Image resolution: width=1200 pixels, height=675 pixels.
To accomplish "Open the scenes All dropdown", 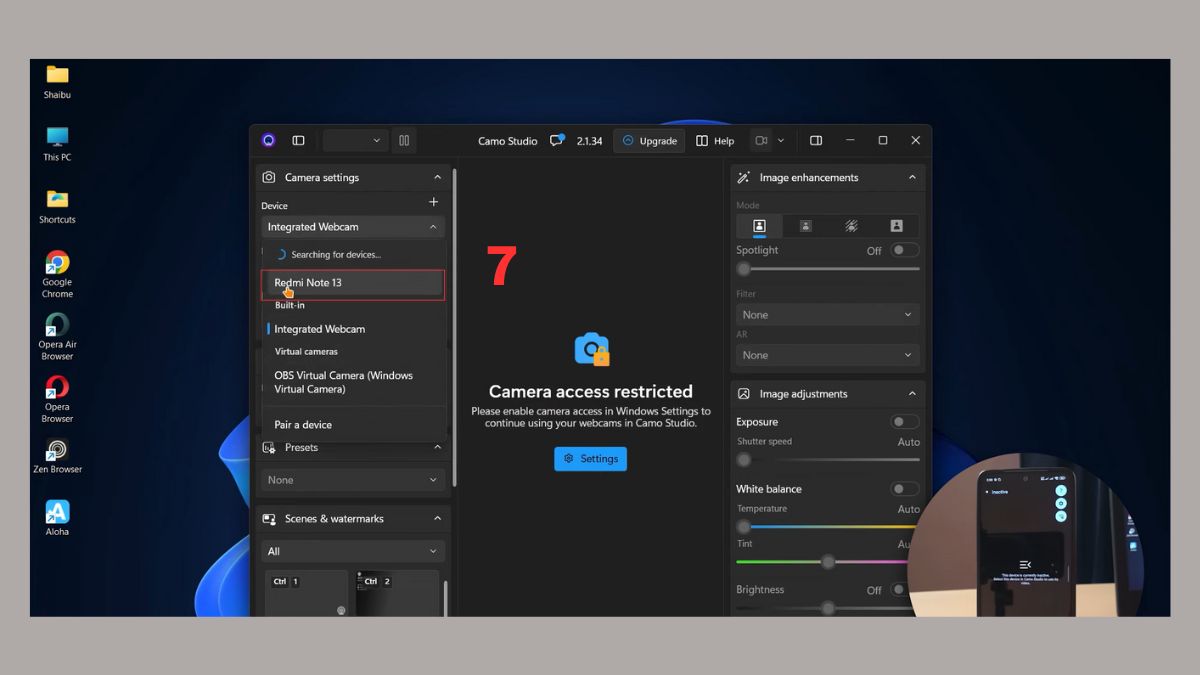I will 352,551.
